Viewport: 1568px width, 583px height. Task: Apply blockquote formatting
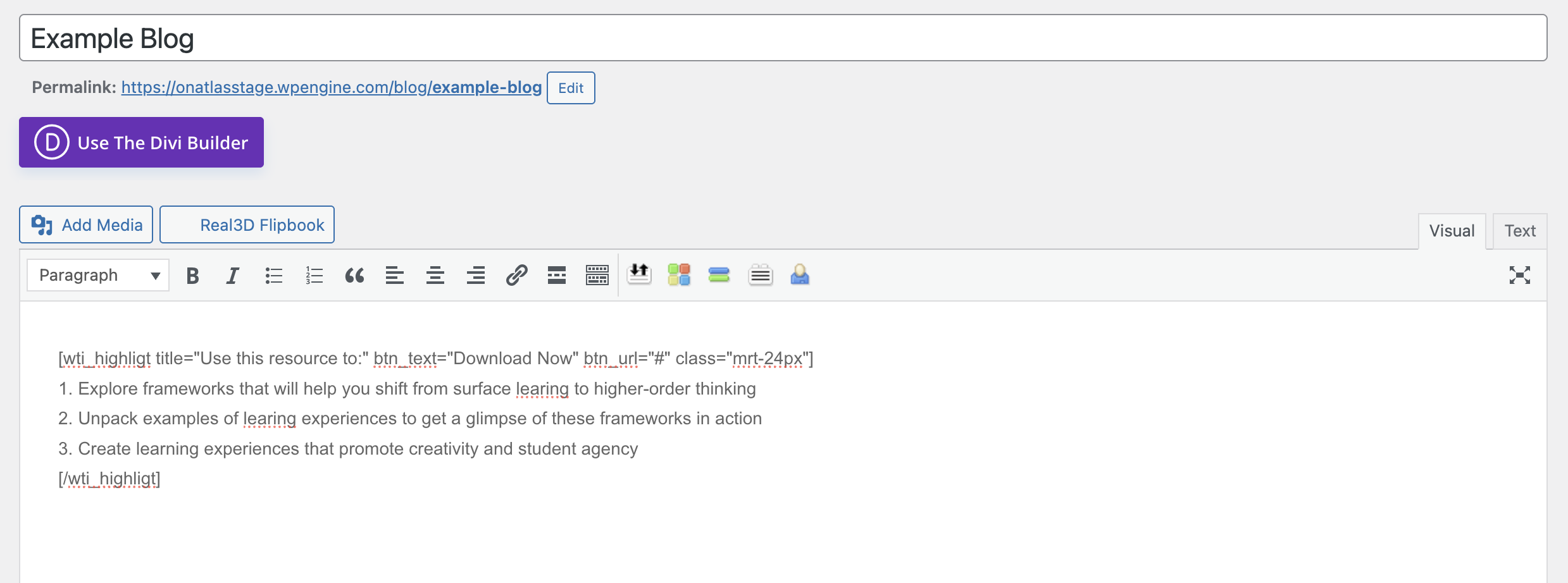(x=354, y=276)
